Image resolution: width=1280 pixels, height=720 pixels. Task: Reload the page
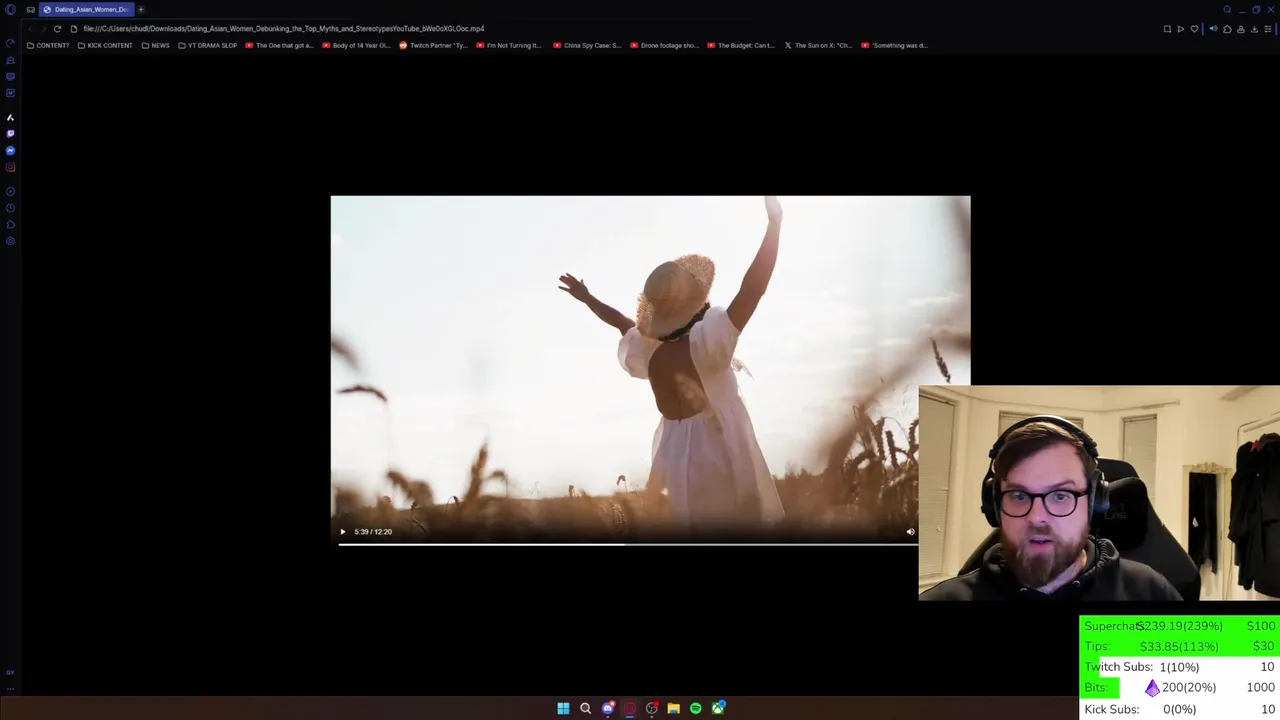tap(57, 29)
